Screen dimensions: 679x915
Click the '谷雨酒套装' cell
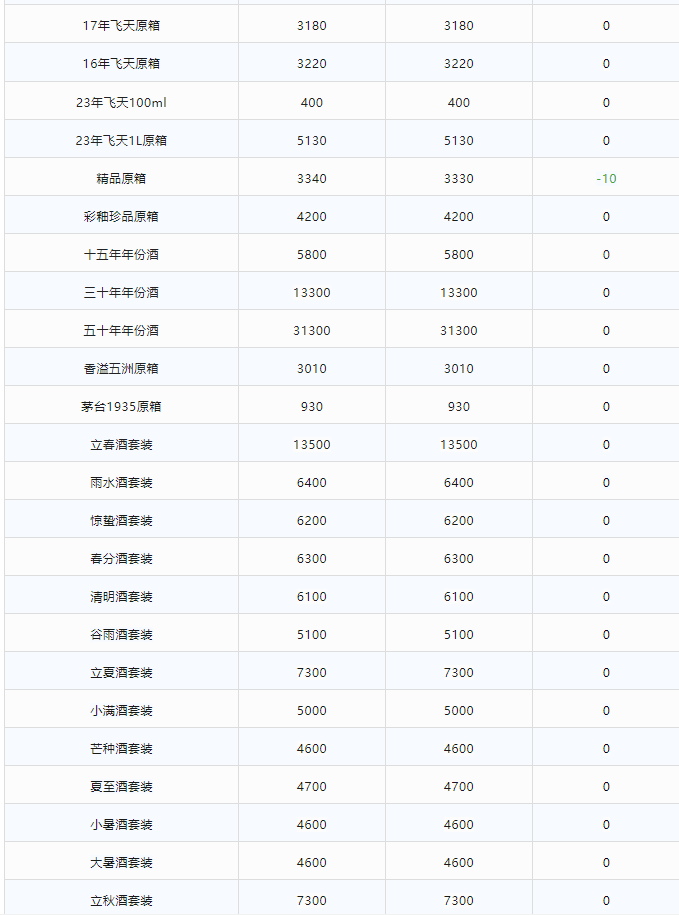(x=121, y=634)
